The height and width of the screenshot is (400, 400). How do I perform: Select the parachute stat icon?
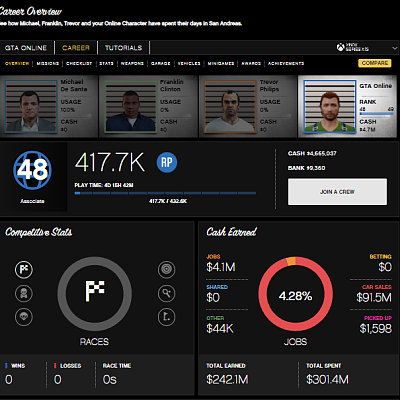pyautogui.click(x=24, y=317)
